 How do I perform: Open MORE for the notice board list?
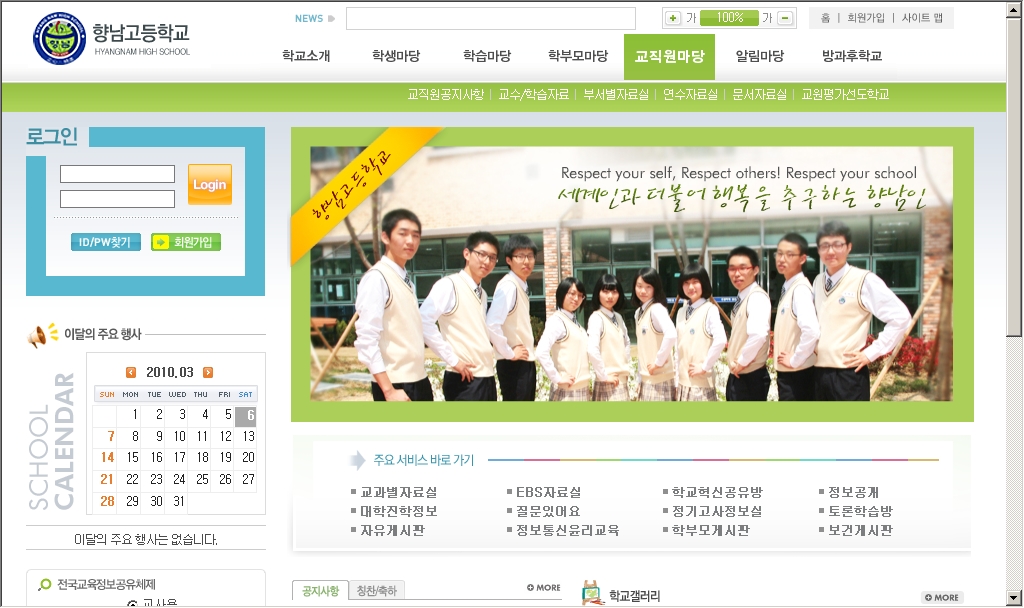[544, 588]
